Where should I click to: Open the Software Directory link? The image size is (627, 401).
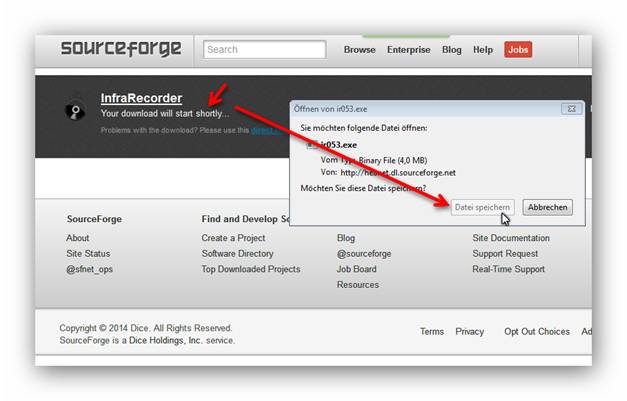coord(238,253)
